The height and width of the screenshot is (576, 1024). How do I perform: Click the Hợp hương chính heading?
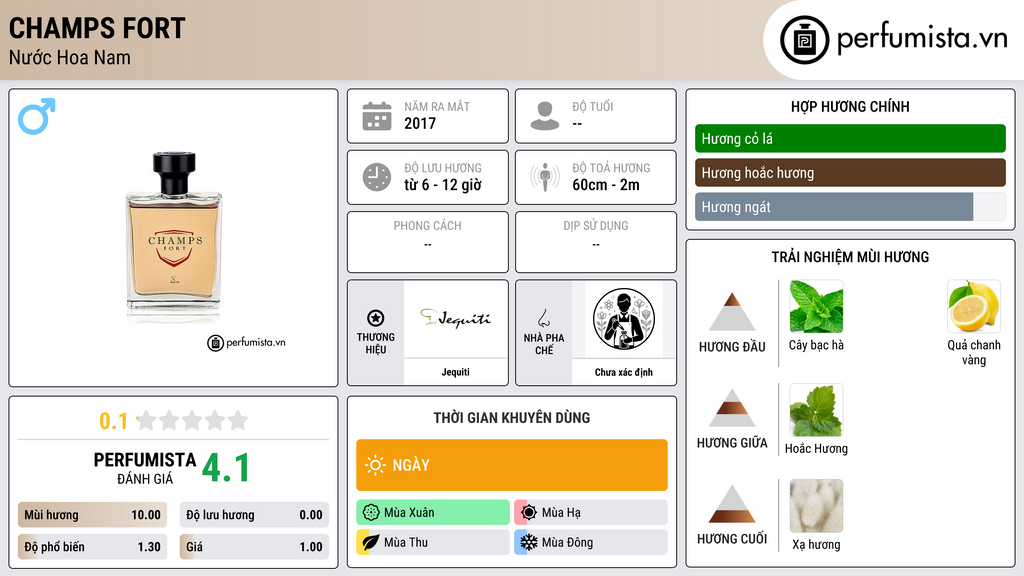click(850, 106)
